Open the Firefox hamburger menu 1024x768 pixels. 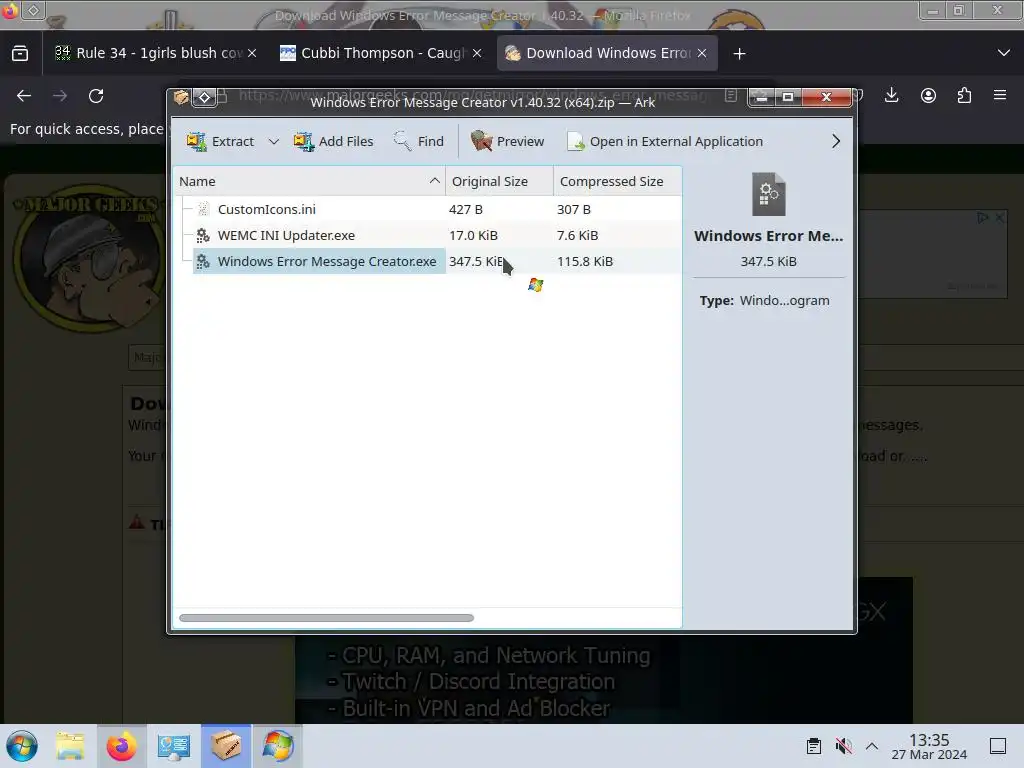pyautogui.click(x=1000, y=95)
